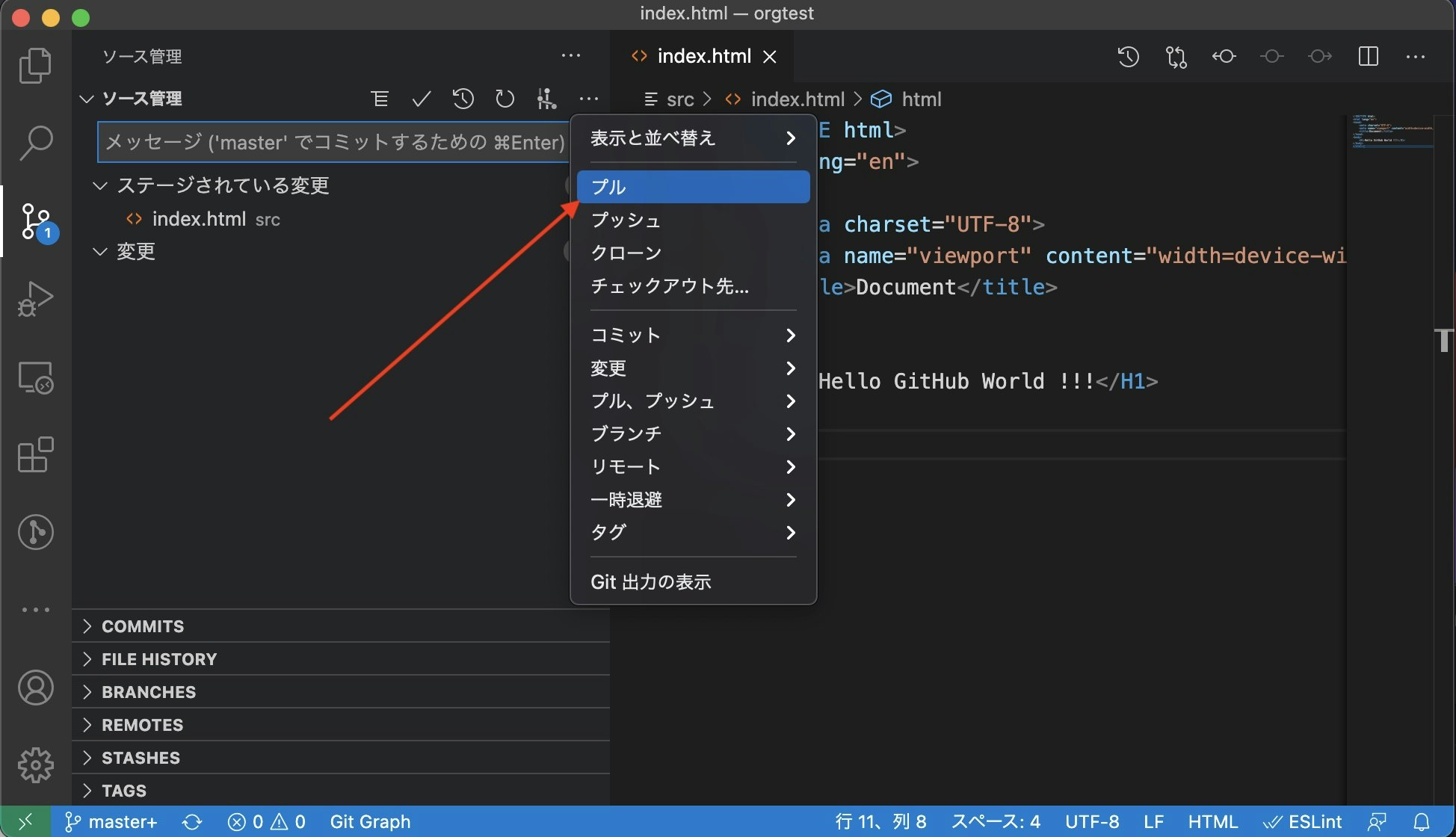Click the split editor icon

1368,57
